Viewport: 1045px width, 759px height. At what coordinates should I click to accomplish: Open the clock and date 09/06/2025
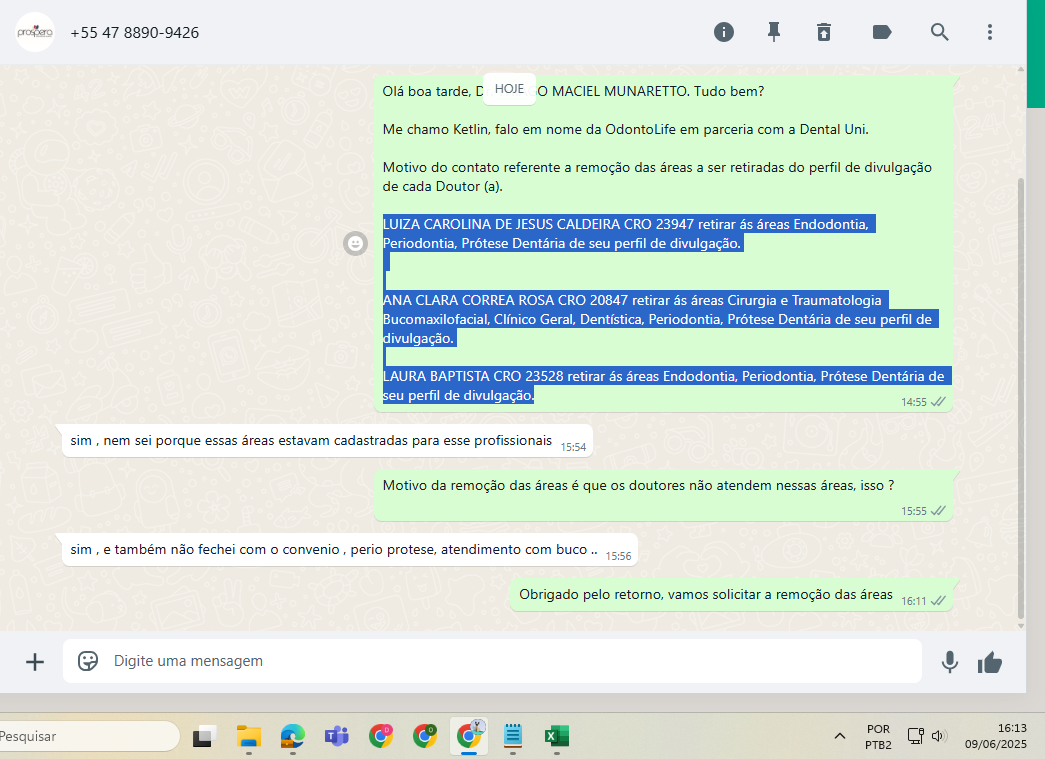[996, 736]
